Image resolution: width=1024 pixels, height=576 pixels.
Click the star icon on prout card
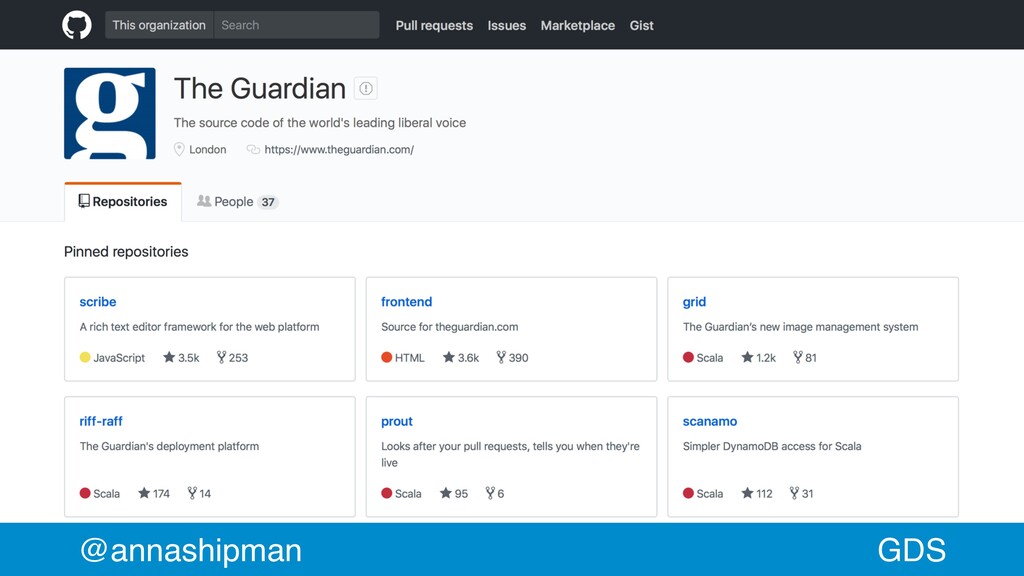[x=446, y=493]
